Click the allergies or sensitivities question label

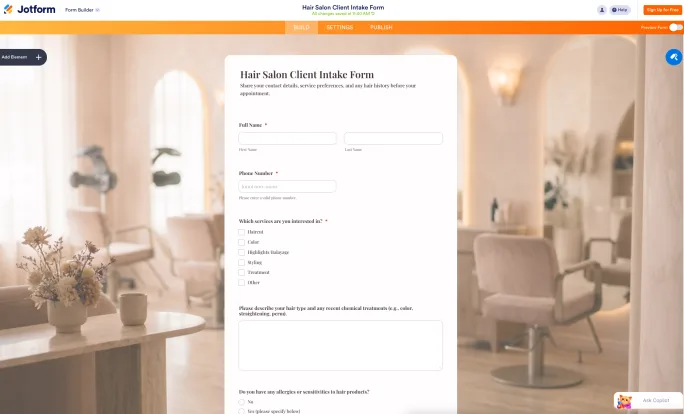(x=304, y=392)
